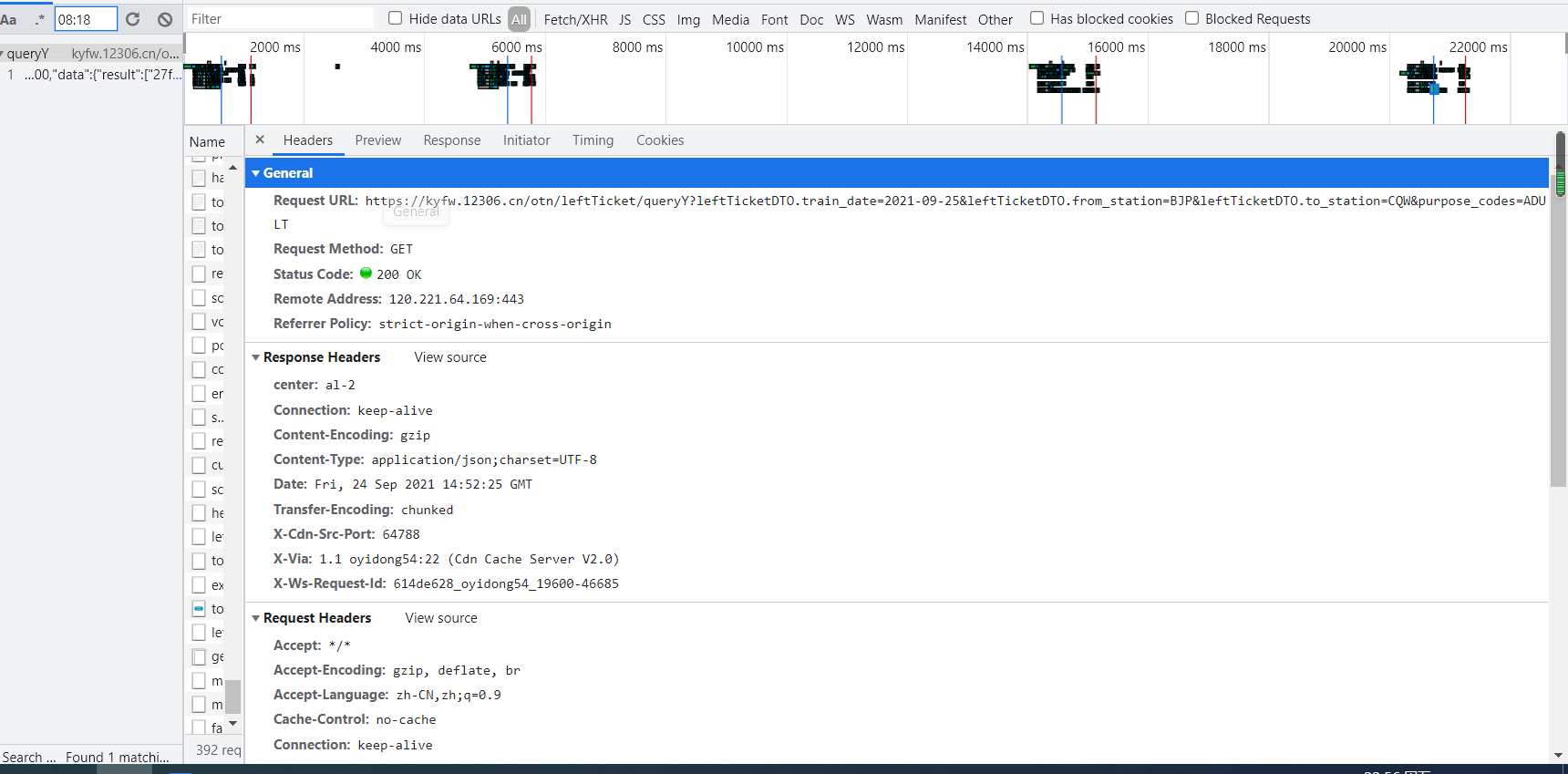This screenshot has height=774, width=1568.
Task: Switch to the Preview tab
Action: tap(377, 140)
